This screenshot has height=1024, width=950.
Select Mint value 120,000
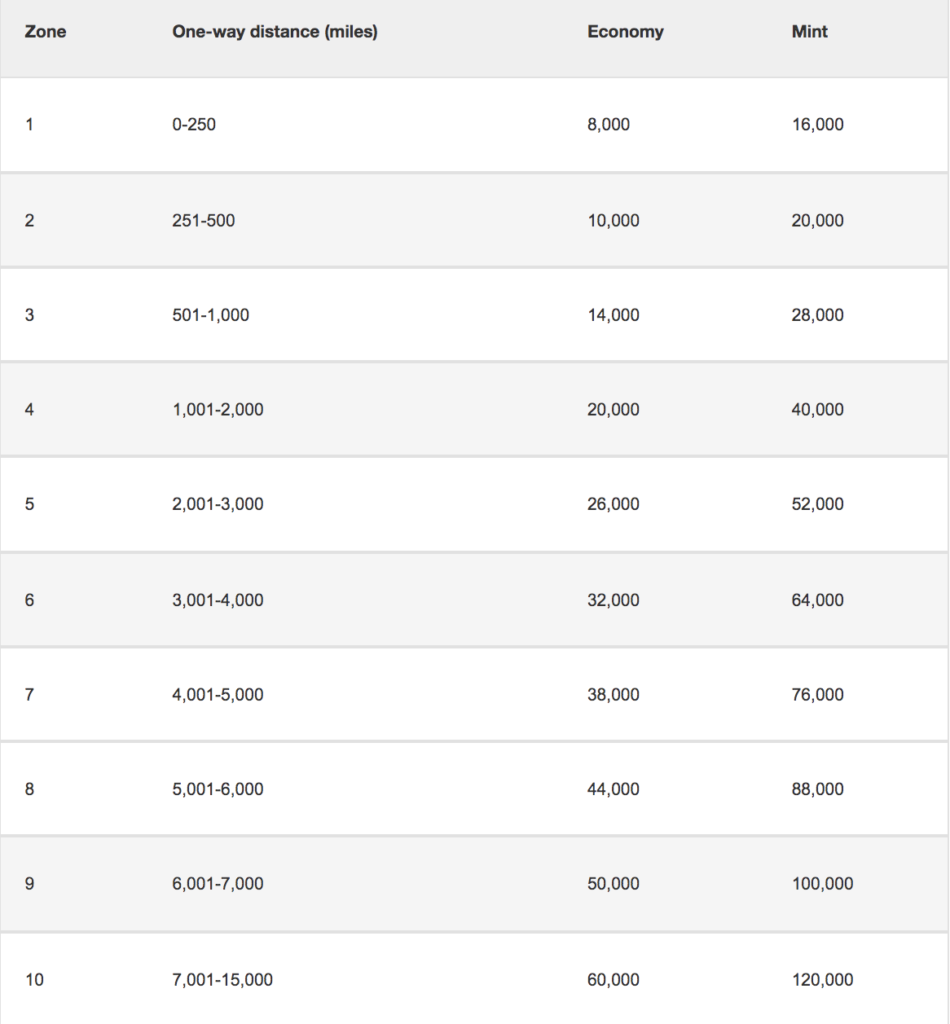pyautogui.click(x=822, y=980)
